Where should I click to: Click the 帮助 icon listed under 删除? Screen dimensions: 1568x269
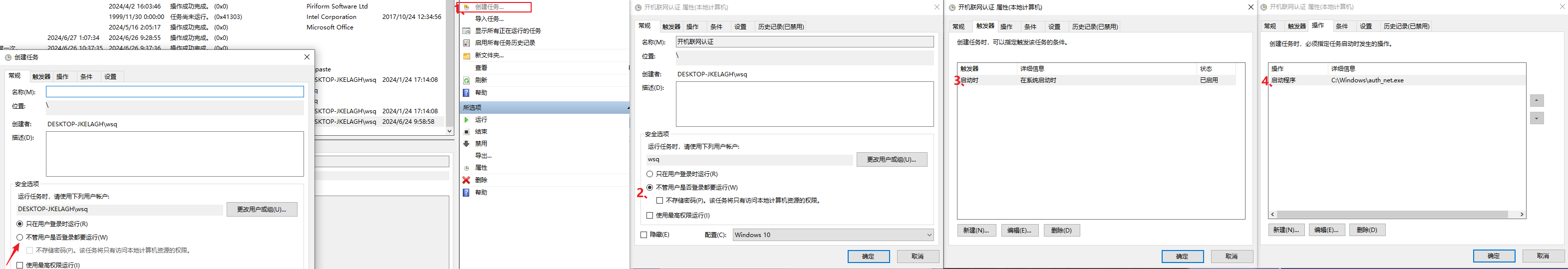click(467, 192)
